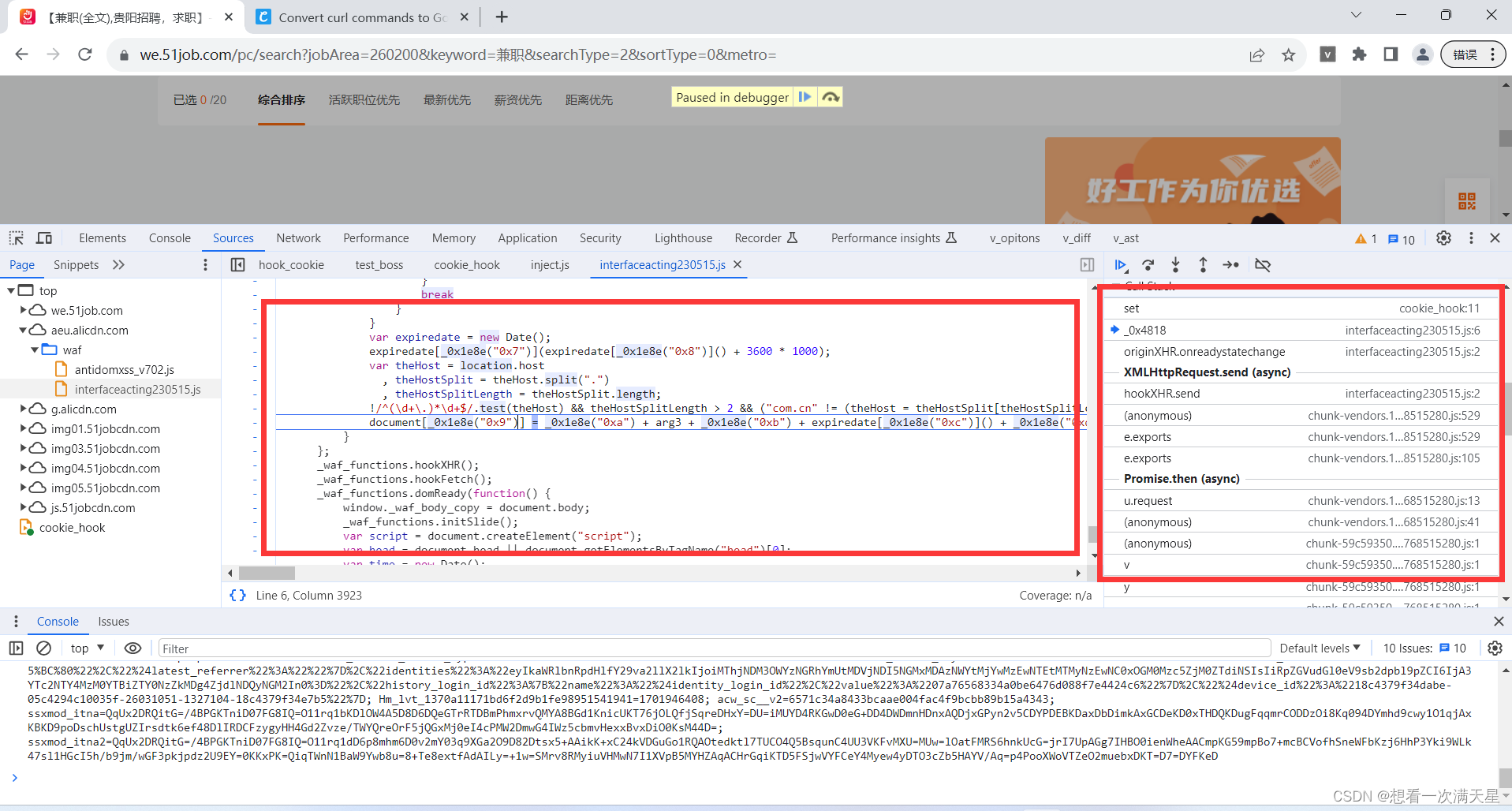Collapse the waf folder
The width and height of the screenshot is (1512, 811).
tap(35, 349)
